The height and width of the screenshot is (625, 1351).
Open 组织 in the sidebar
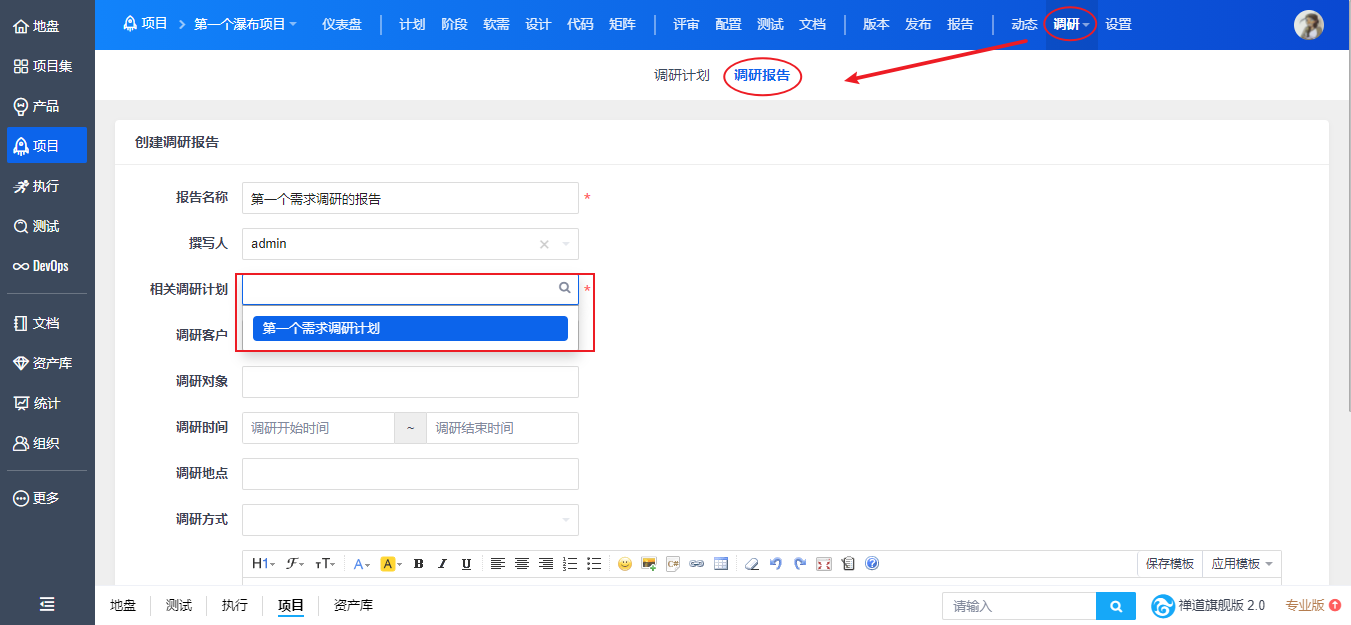pyautogui.click(x=47, y=443)
